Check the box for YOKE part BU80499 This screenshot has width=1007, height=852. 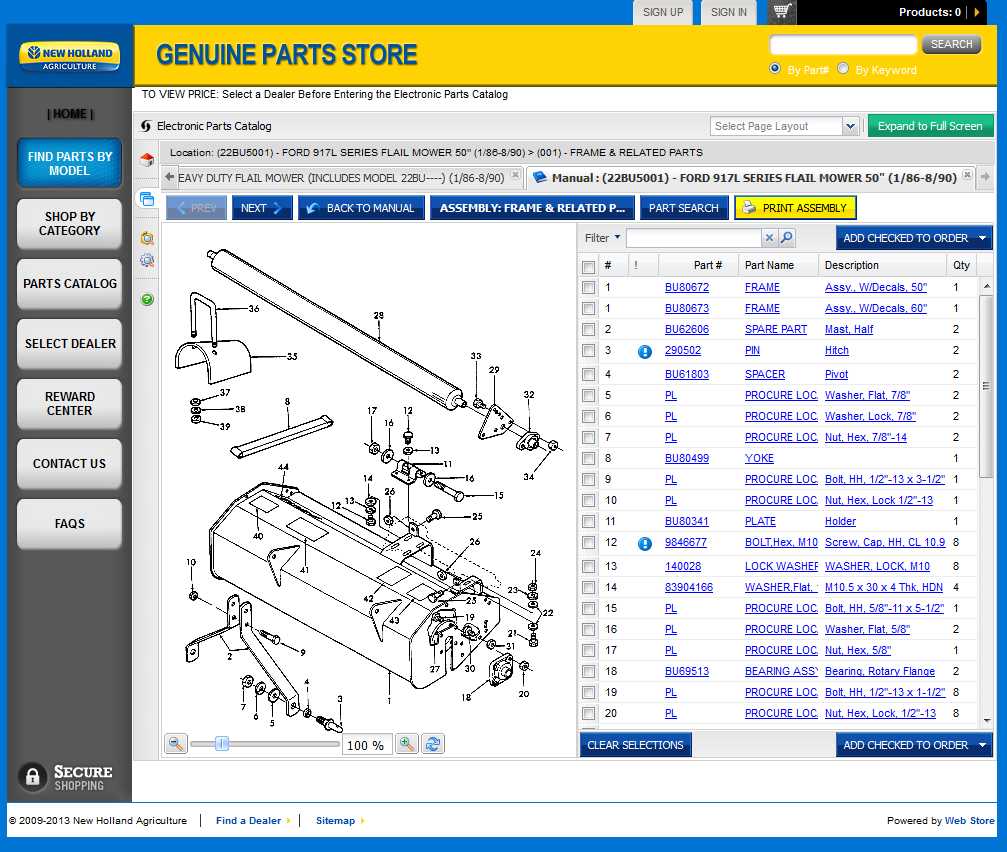[588, 459]
